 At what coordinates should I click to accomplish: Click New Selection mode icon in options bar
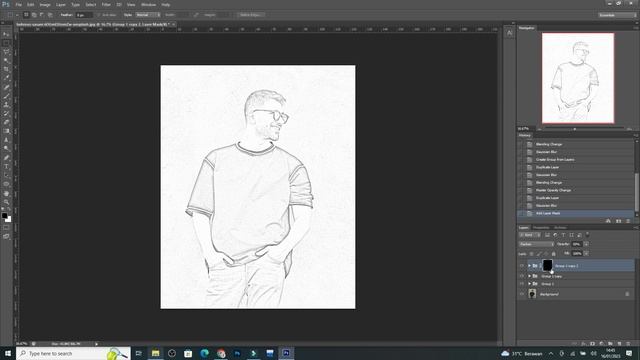click(26, 15)
